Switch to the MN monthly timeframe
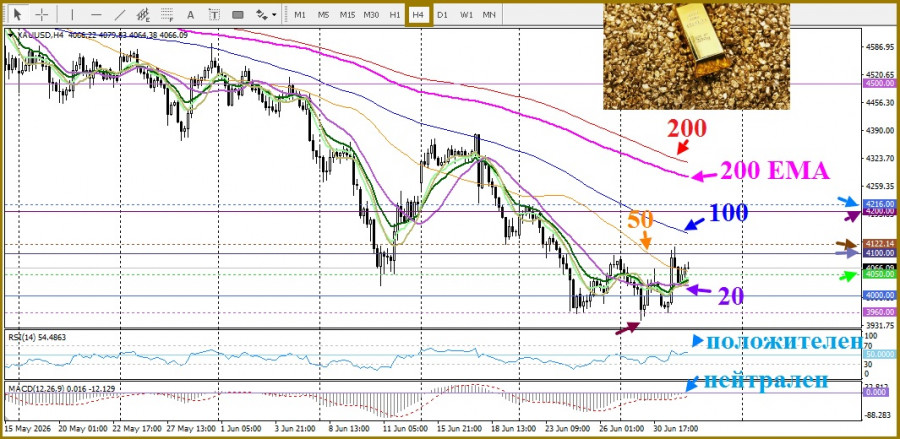This screenshot has width=900, height=439. pyautogui.click(x=489, y=14)
